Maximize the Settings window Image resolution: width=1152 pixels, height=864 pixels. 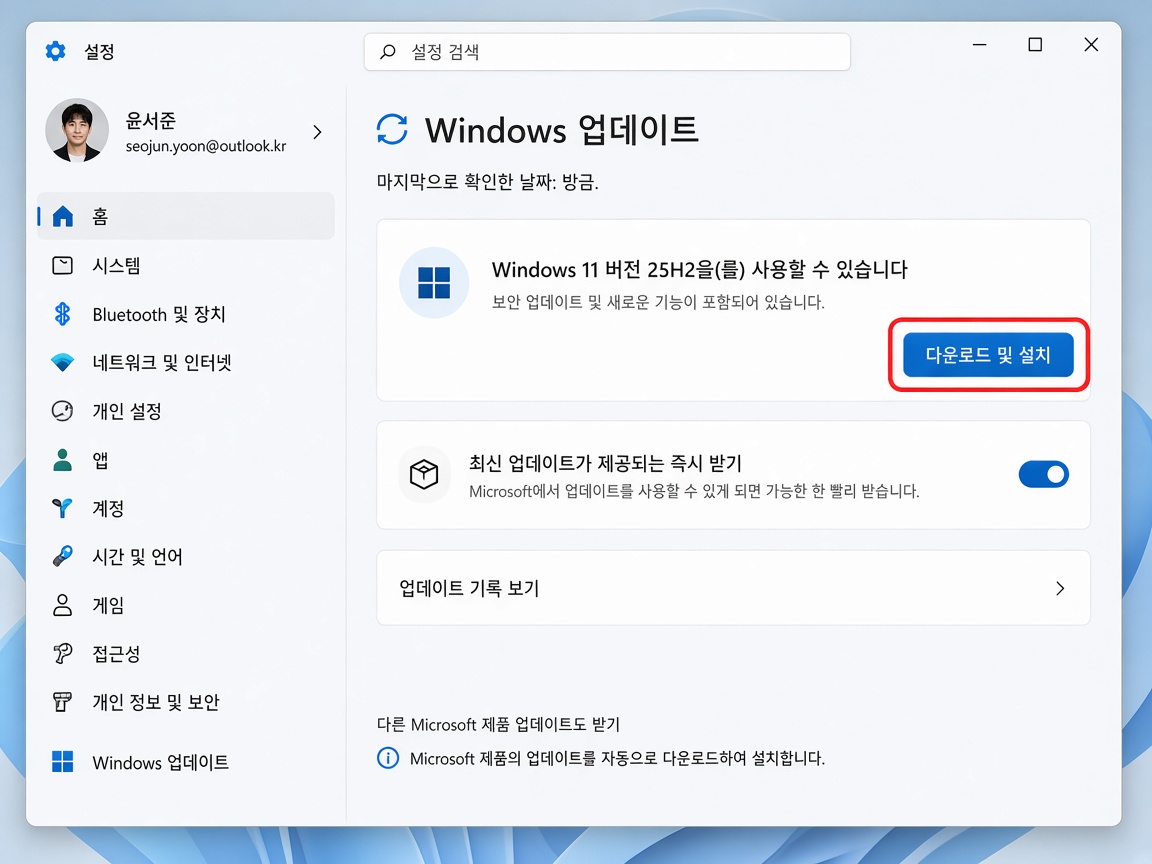(1035, 45)
